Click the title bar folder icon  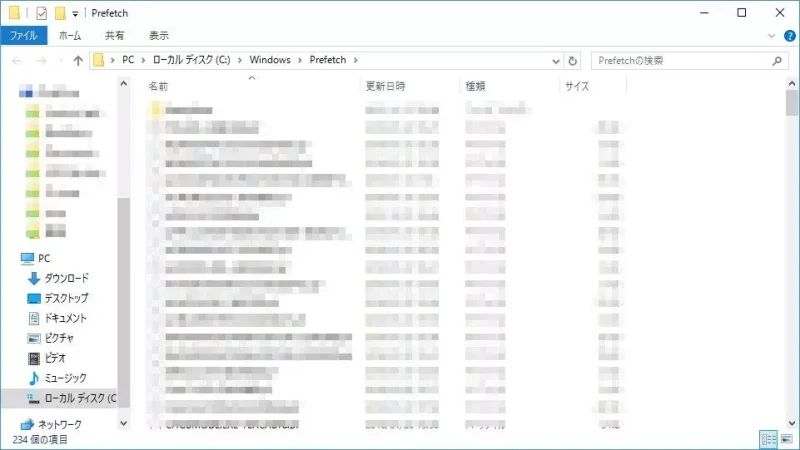[x=14, y=13]
